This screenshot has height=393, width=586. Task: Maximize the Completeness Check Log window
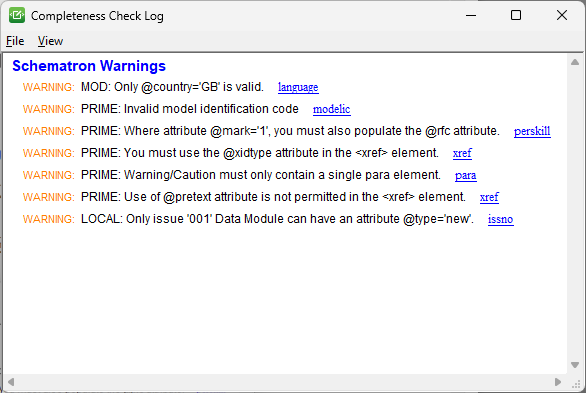[516, 15]
